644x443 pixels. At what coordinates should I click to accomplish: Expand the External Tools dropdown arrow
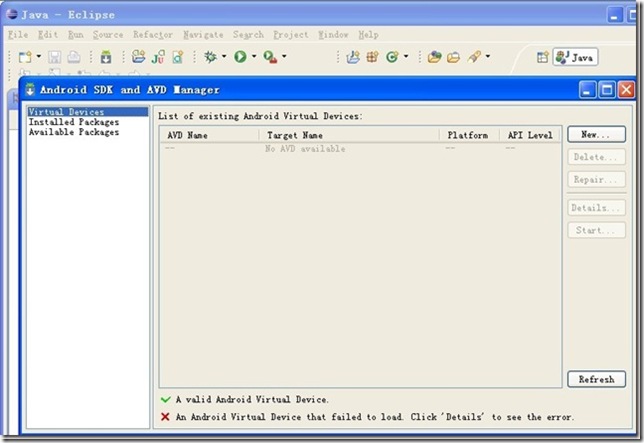[284, 56]
